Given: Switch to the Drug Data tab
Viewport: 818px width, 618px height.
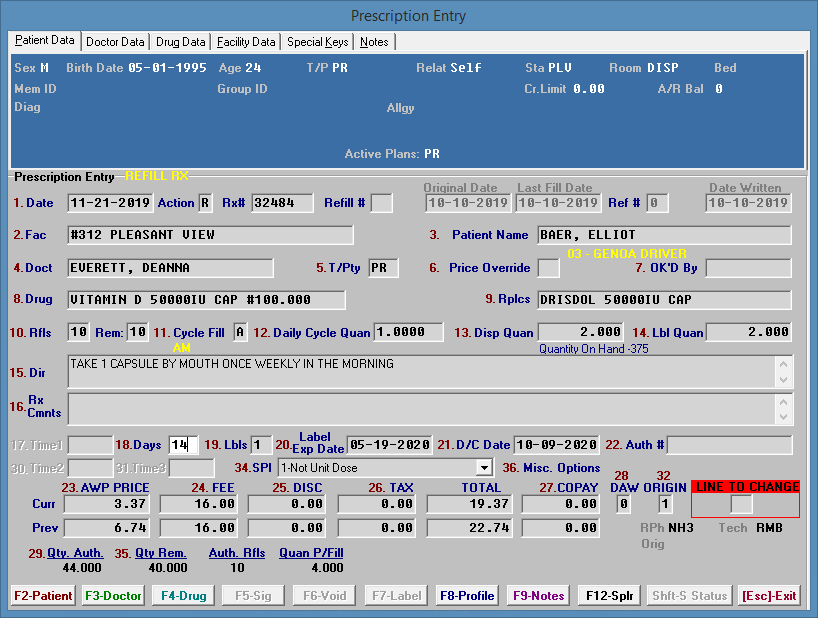Looking at the screenshot, I should point(181,42).
